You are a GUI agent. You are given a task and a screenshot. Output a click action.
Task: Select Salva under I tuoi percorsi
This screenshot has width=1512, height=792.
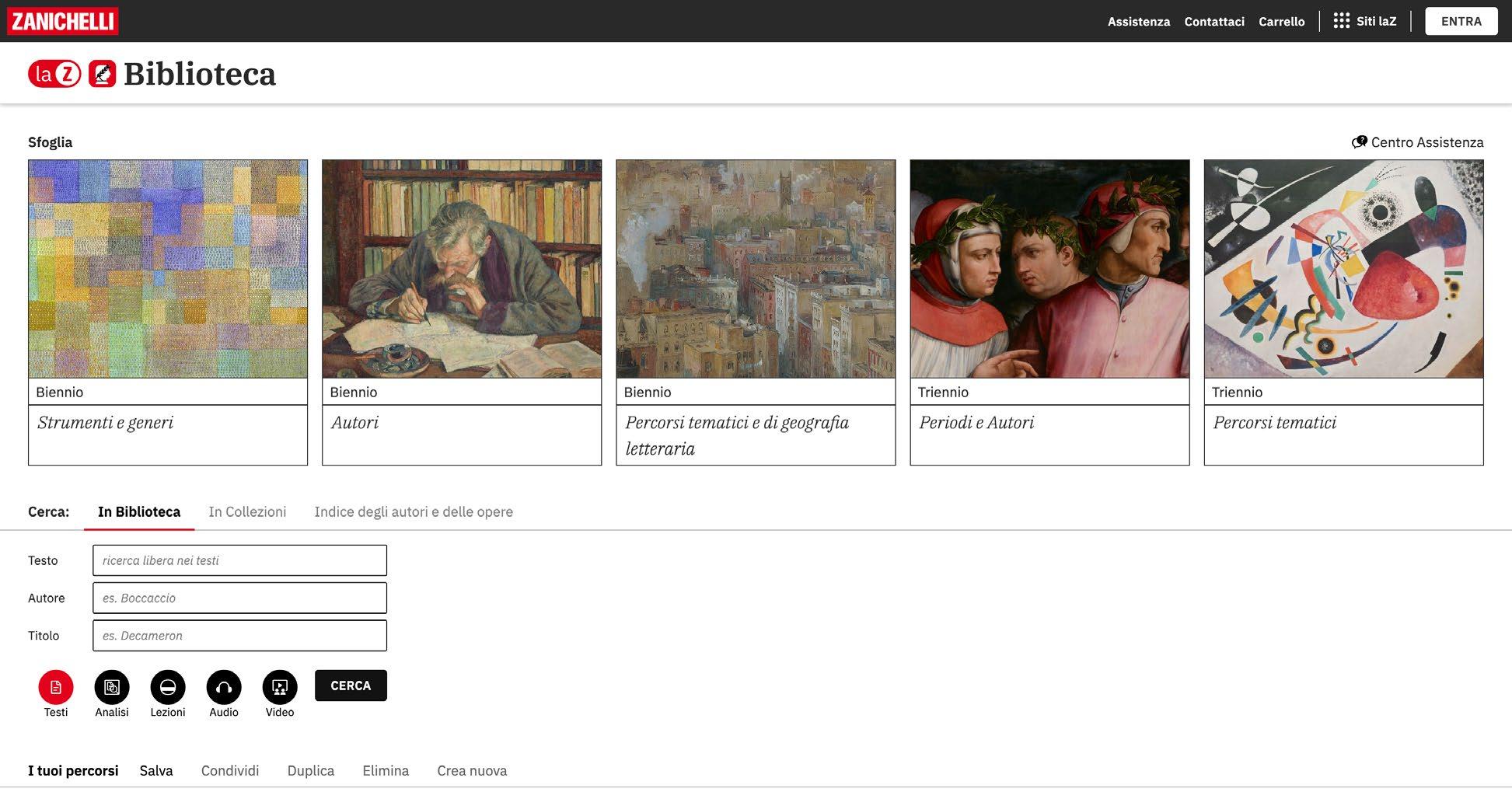(x=156, y=770)
